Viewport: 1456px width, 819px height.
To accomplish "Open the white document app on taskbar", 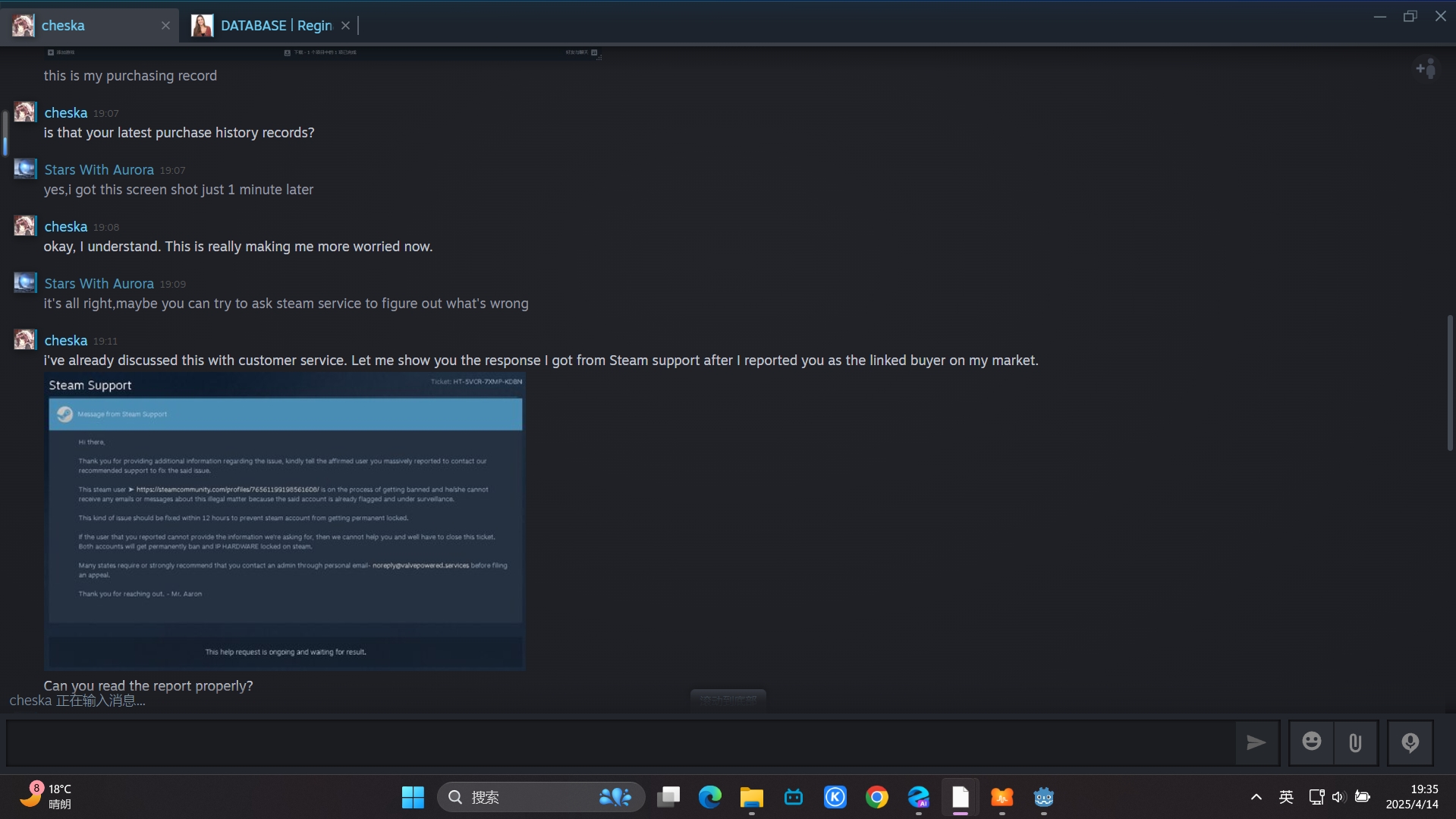I will coord(961,797).
